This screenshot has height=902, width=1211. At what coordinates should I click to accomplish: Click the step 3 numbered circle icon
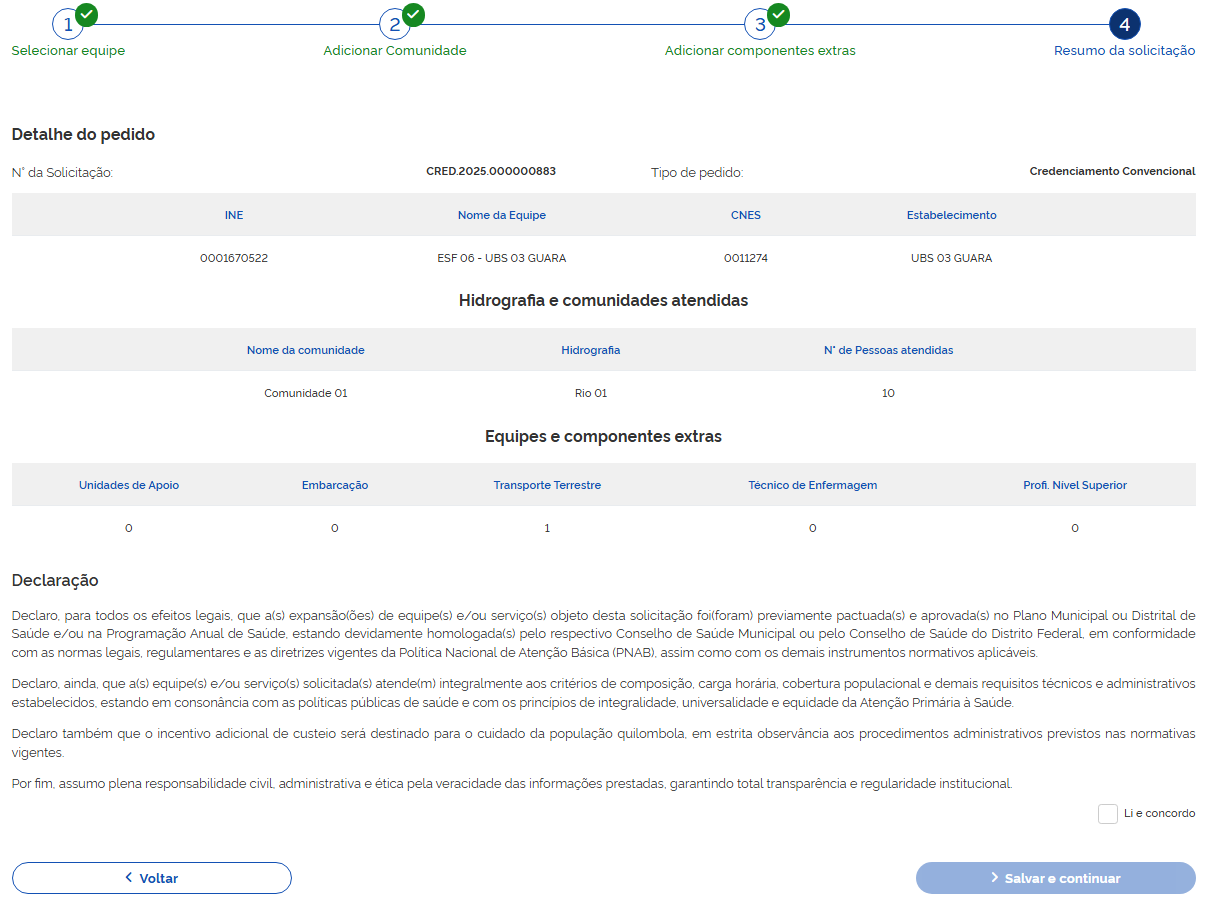pos(760,24)
